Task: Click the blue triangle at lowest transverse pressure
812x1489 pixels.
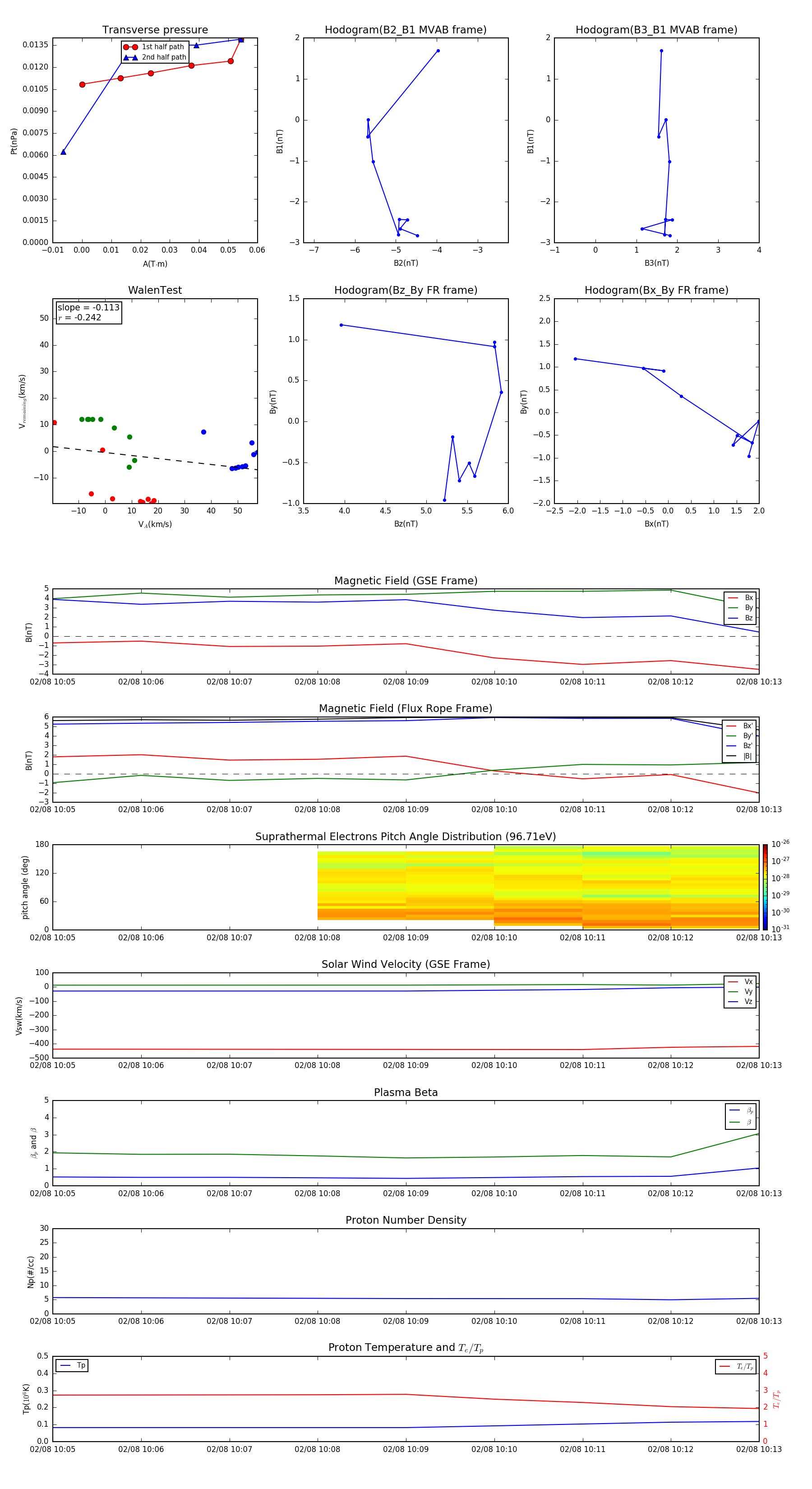Action: 63,152
